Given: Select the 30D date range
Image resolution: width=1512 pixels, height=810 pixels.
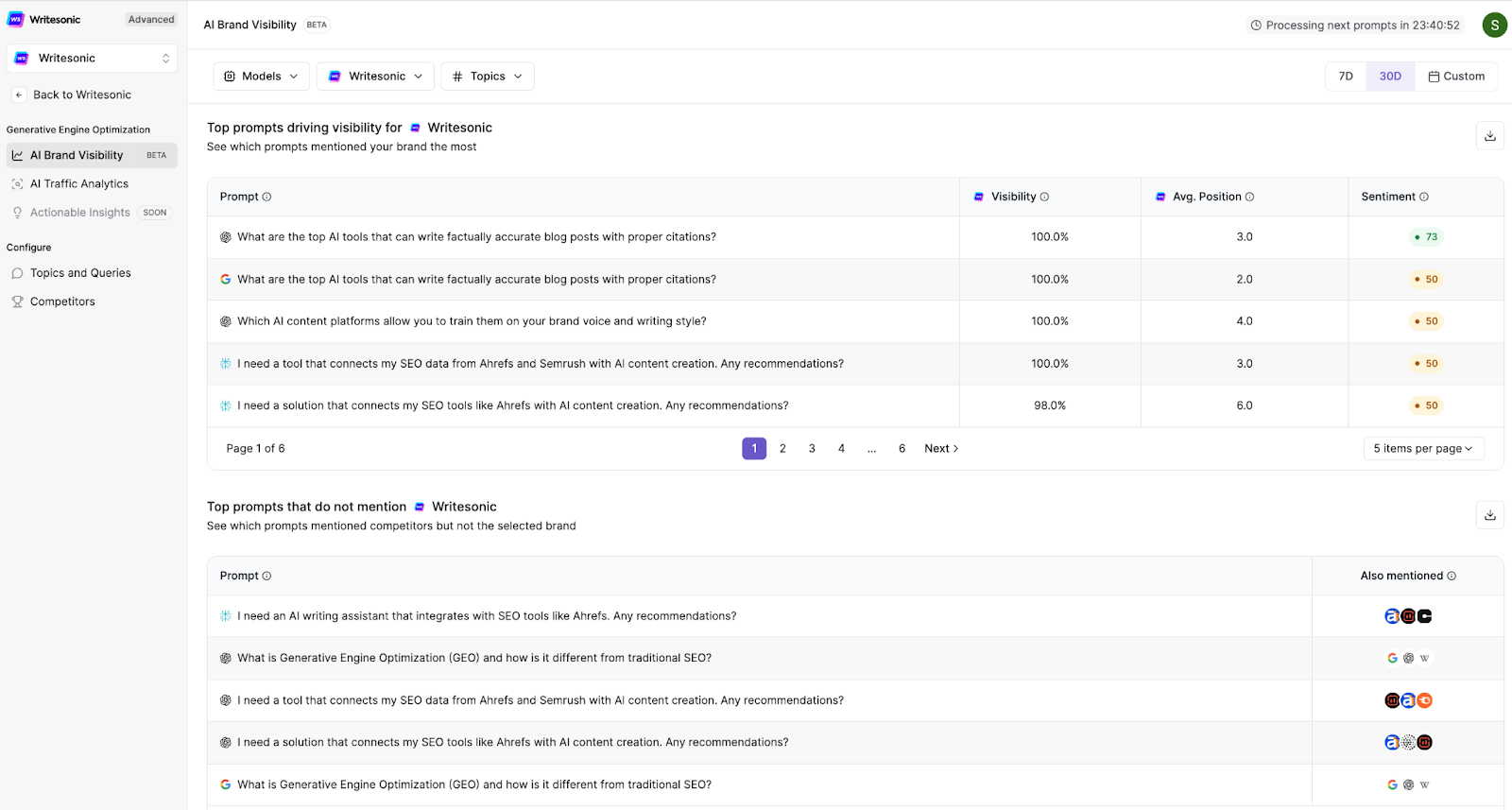Looking at the screenshot, I should coord(1390,77).
